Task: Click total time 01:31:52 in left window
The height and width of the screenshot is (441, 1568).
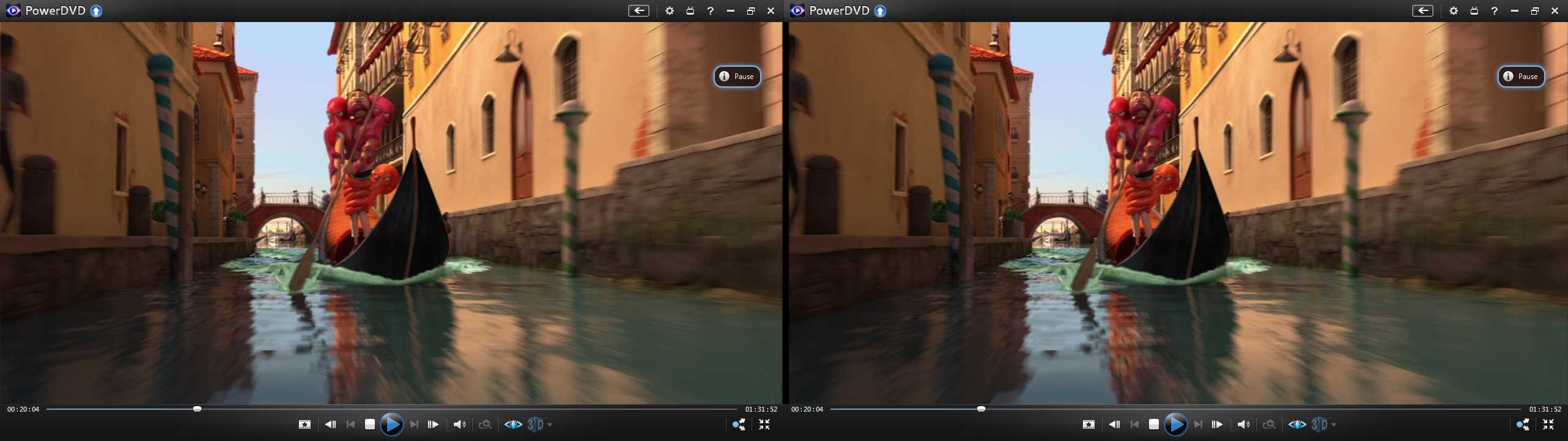Action: 761,409
